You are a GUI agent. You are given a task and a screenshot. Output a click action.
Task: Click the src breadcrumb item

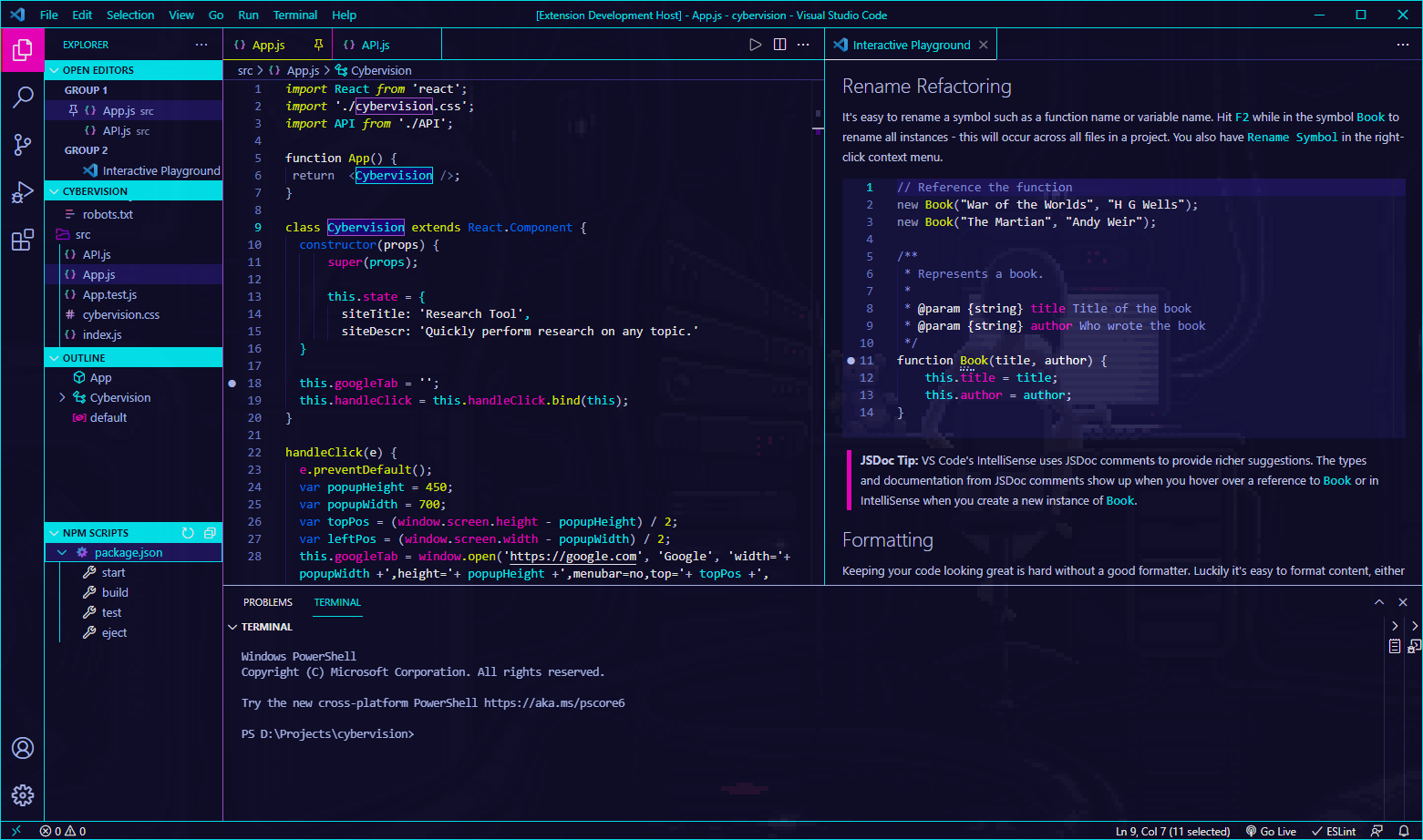coord(245,70)
